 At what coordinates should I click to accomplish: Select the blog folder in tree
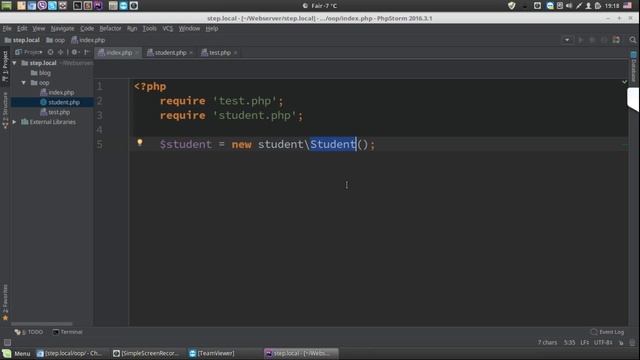click(41, 73)
